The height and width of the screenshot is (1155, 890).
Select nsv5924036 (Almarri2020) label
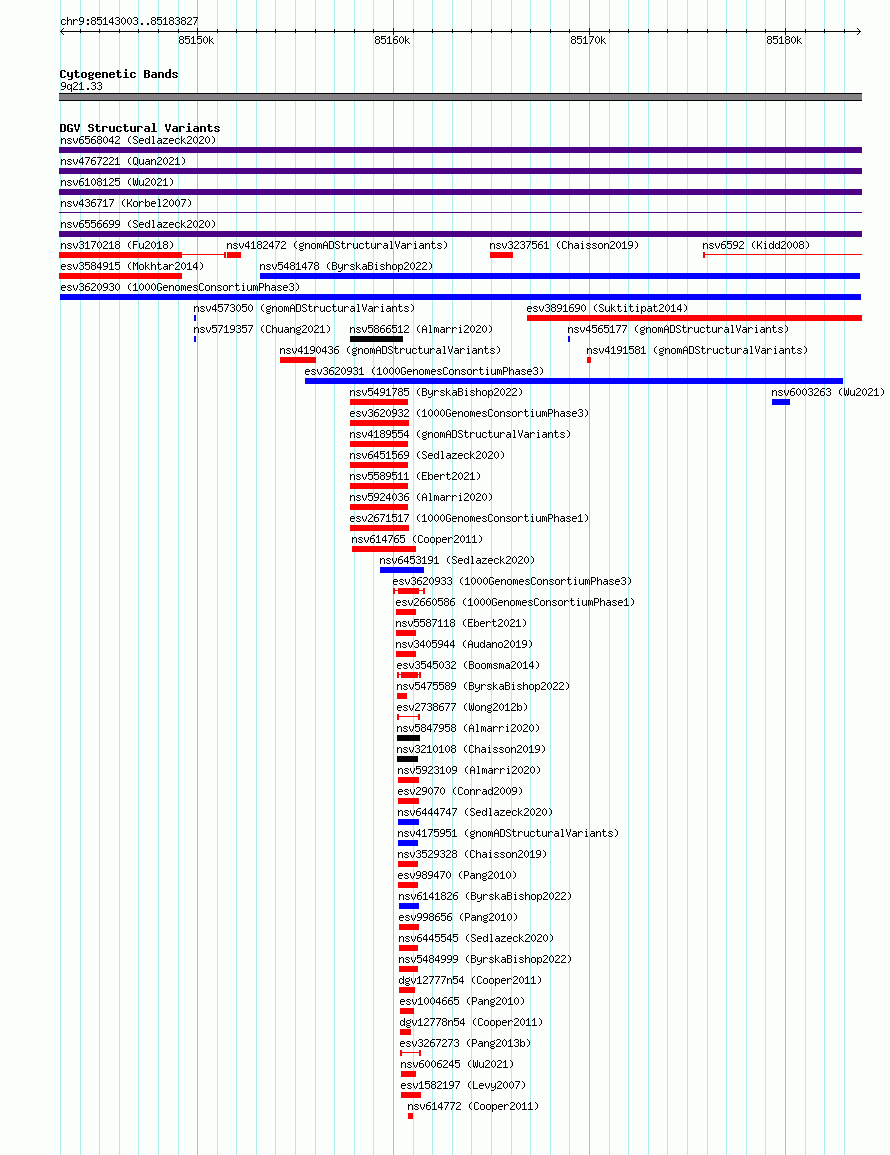421,497
